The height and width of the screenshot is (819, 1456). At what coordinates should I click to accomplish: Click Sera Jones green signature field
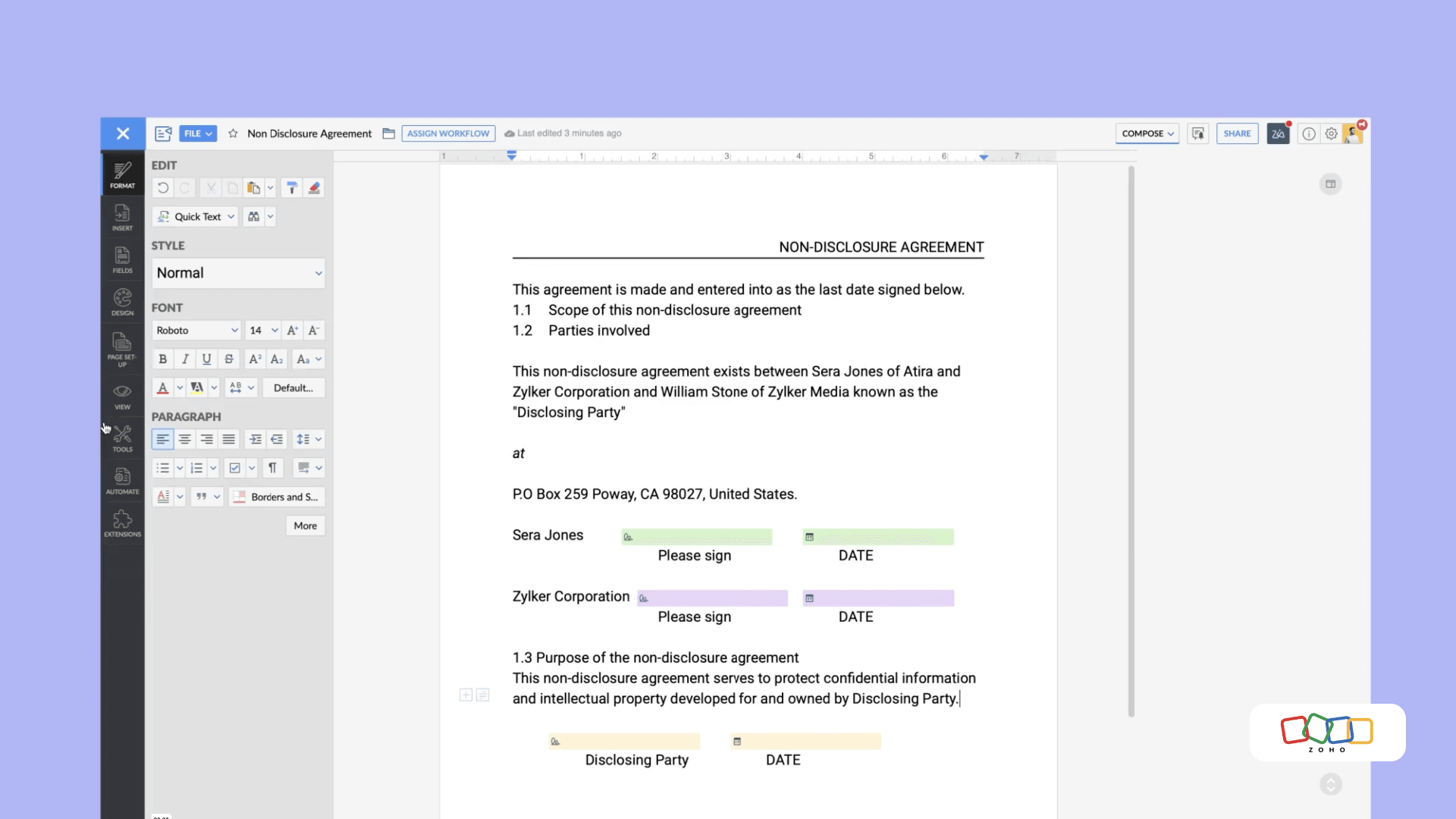pos(696,537)
